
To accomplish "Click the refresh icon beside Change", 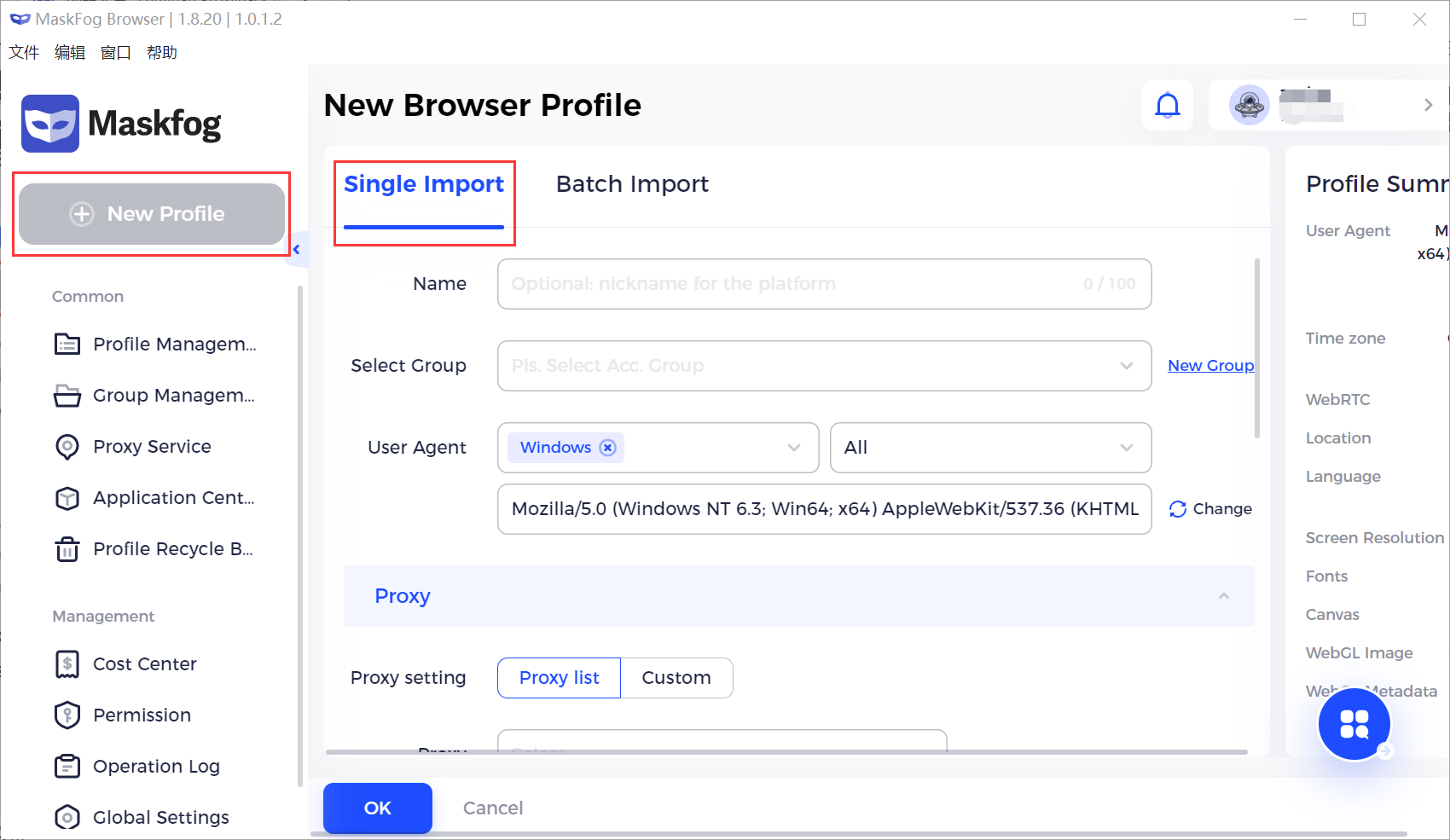I will [x=1178, y=509].
